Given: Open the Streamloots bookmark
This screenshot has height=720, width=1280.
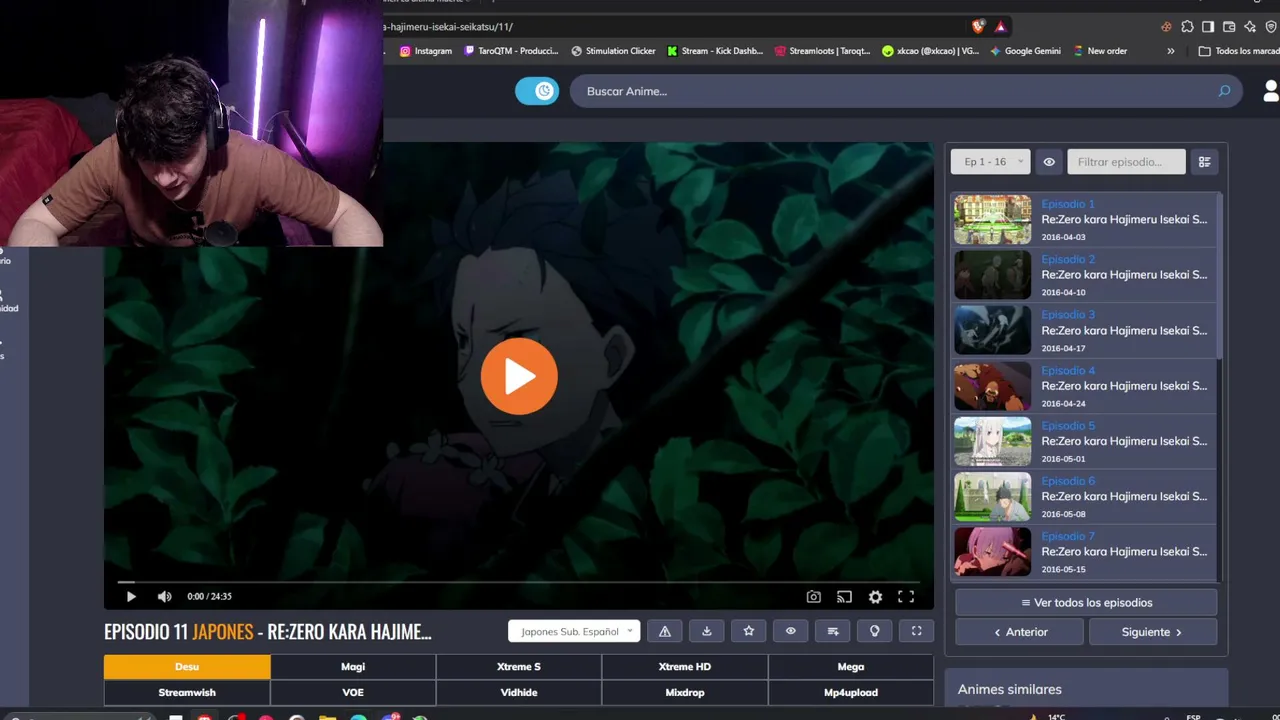Looking at the screenshot, I should [823, 51].
